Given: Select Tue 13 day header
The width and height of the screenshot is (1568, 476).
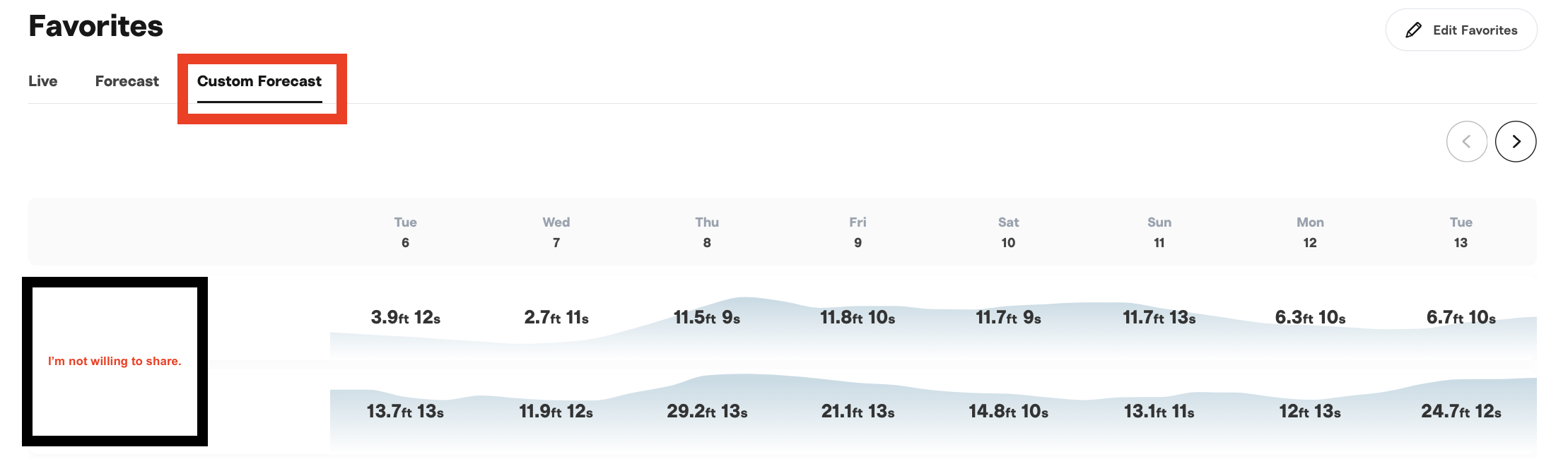Looking at the screenshot, I should click(x=1461, y=232).
